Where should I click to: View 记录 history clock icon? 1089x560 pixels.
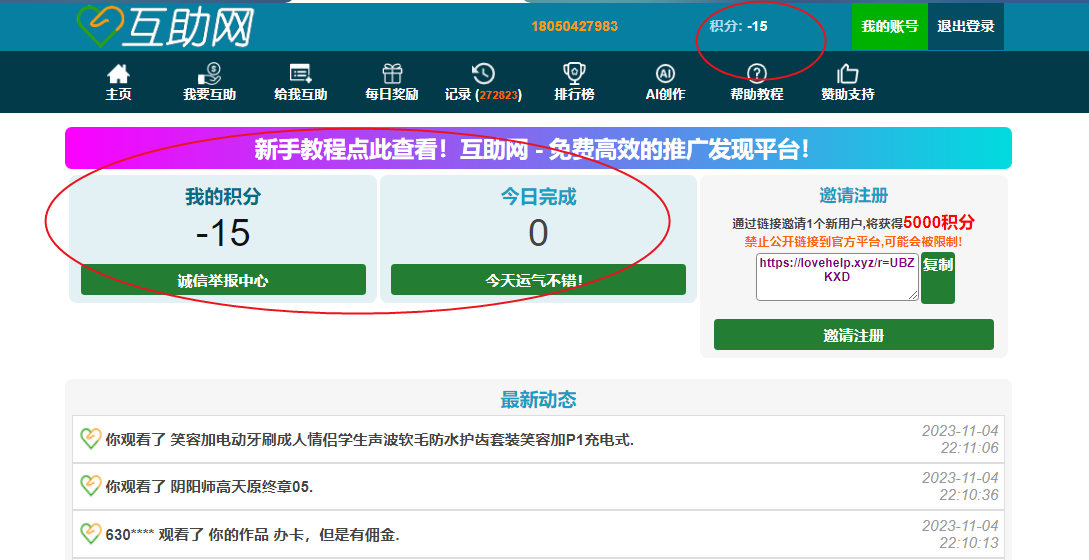click(x=483, y=73)
